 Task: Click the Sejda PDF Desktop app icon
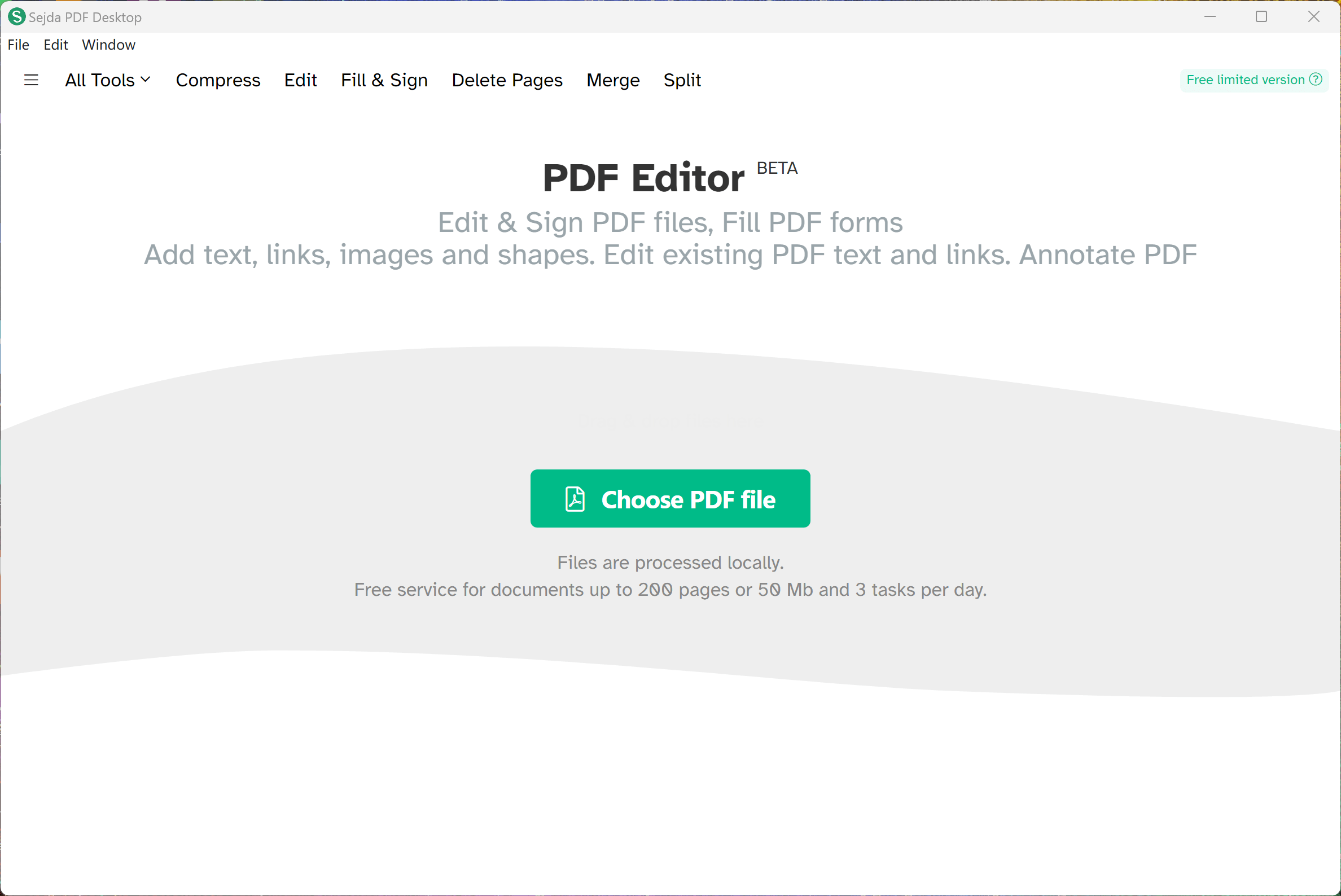pos(15,16)
